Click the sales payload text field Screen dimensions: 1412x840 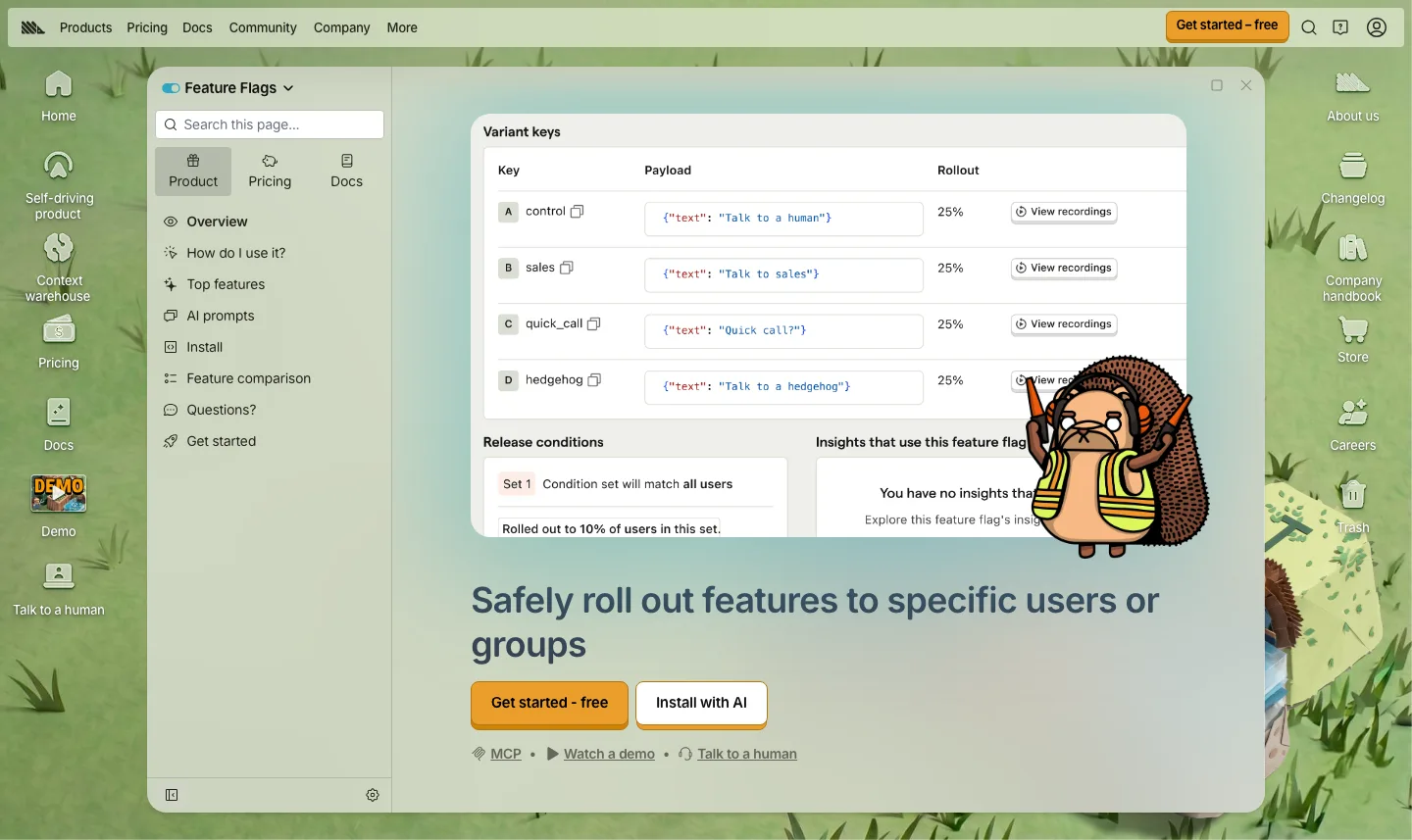point(783,275)
